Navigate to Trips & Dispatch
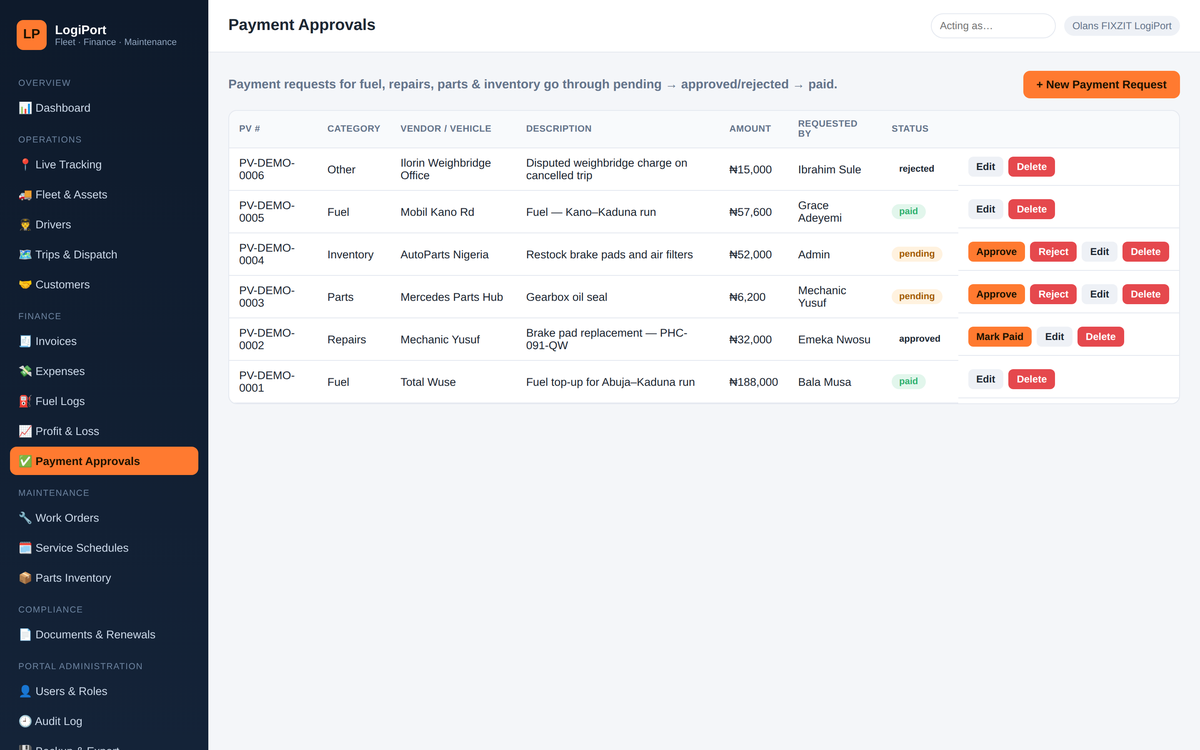This screenshot has height=750, width=1200. pos(104,255)
